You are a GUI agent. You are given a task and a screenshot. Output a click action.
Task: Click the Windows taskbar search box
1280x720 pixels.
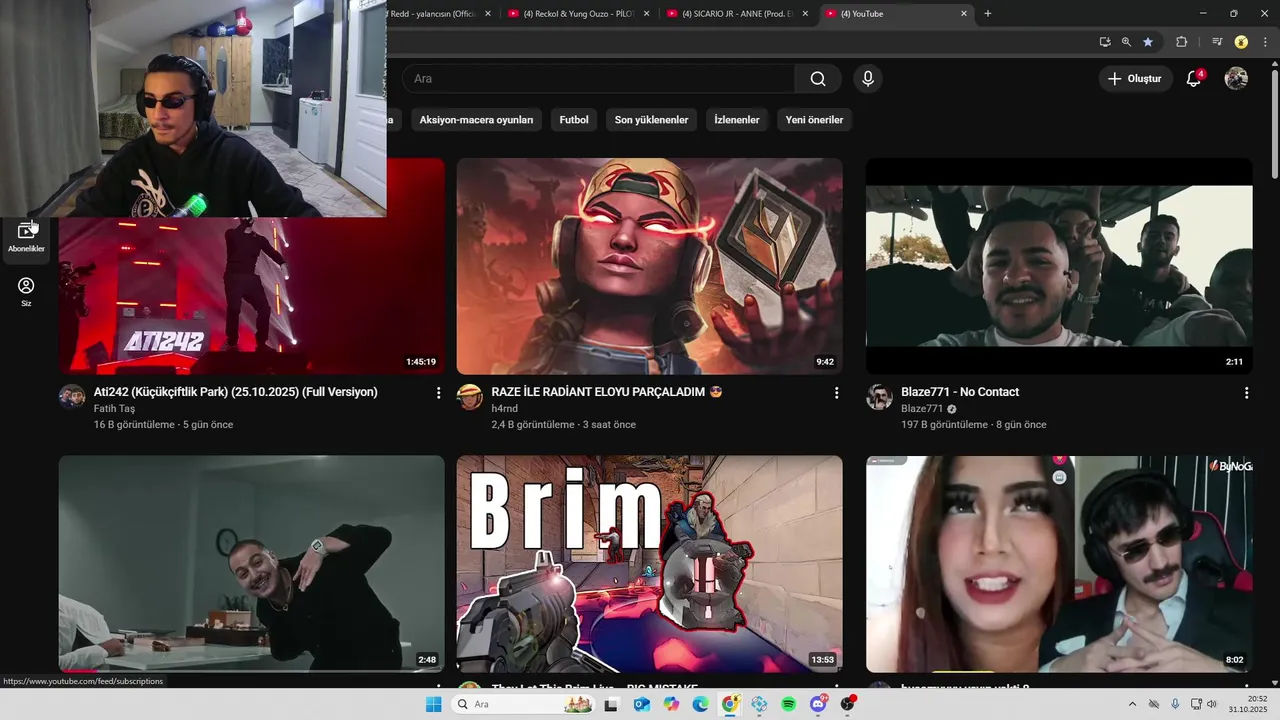tap(523, 704)
